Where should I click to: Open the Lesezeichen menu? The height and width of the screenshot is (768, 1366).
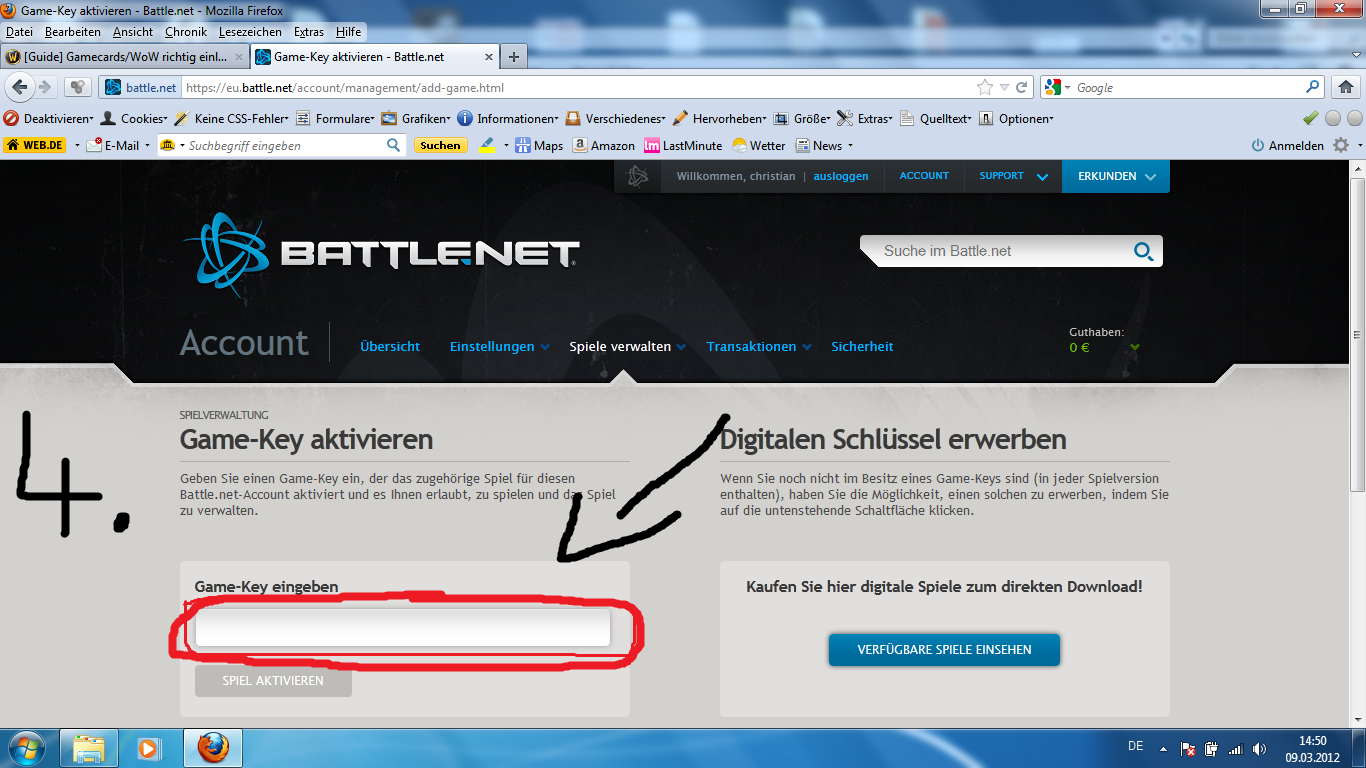click(x=250, y=32)
